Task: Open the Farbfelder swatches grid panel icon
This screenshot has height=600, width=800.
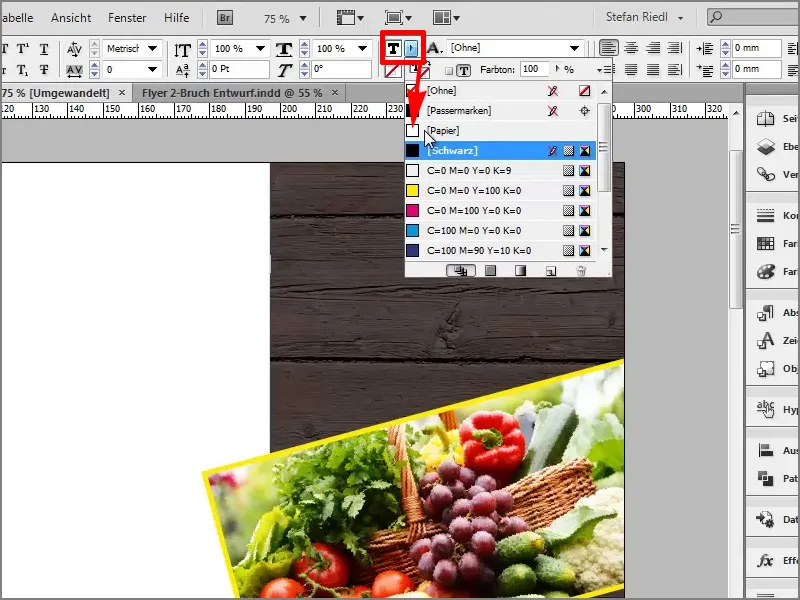Action: [765, 243]
